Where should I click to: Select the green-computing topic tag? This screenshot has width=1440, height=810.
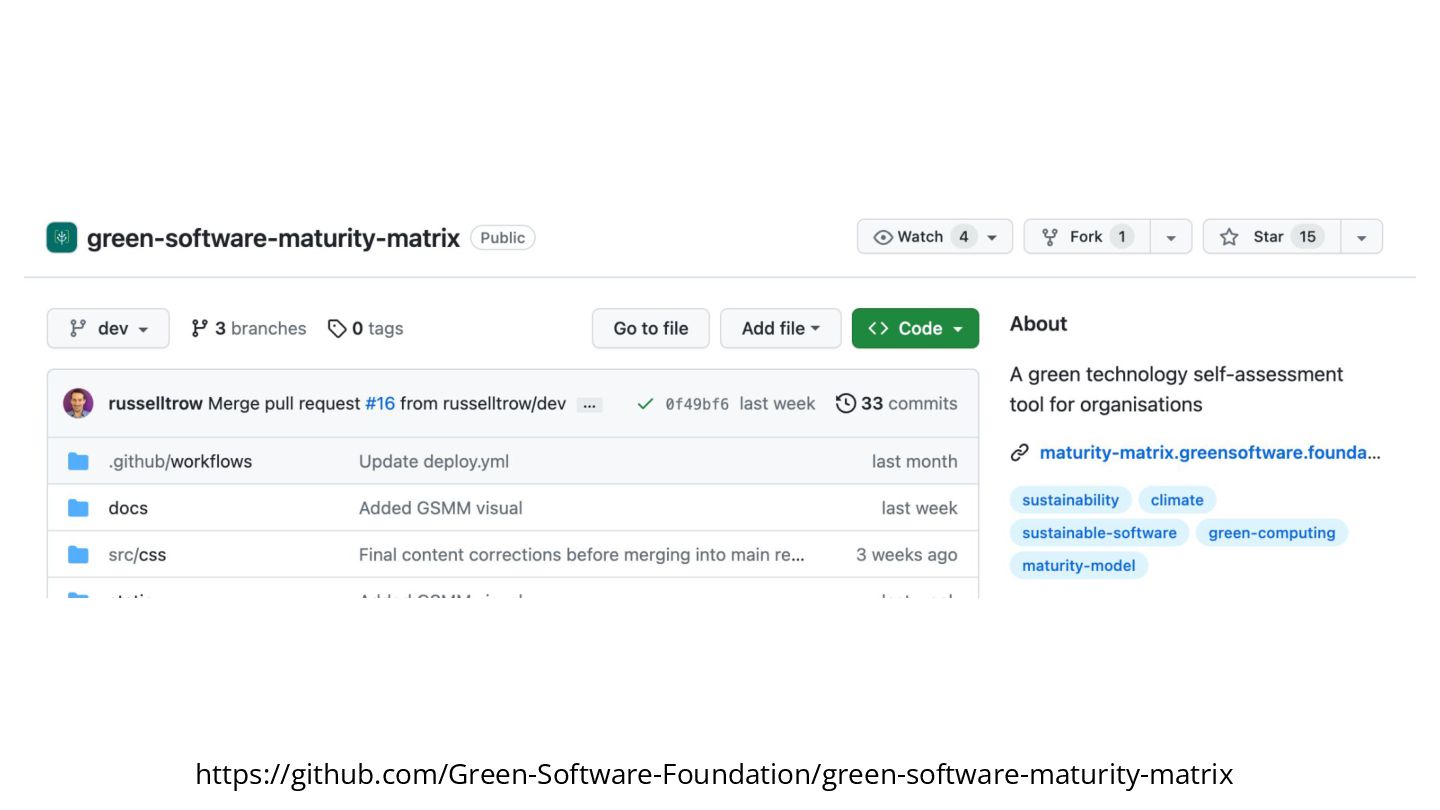tap(1272, 532)
